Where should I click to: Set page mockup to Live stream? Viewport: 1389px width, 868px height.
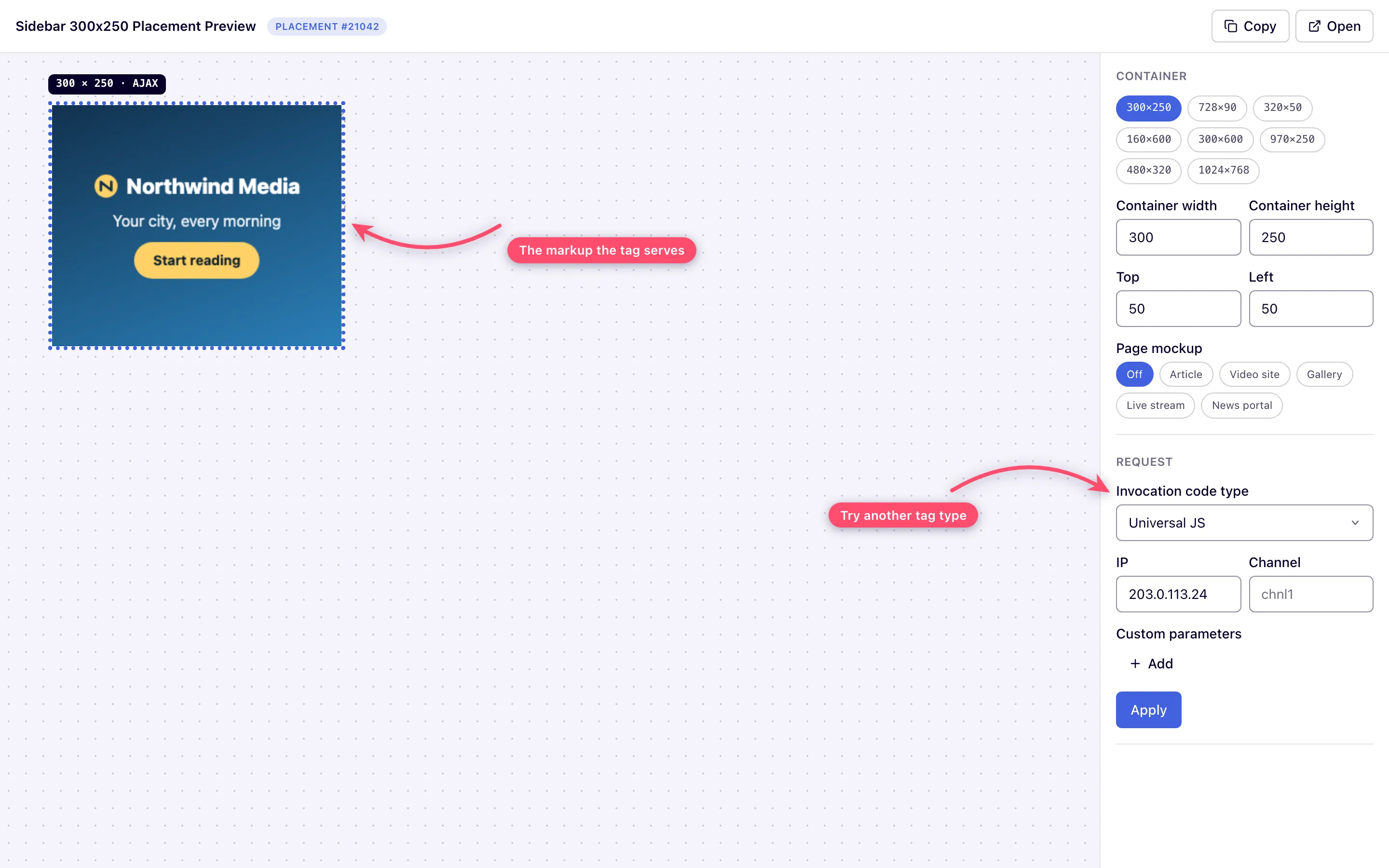pos(1156,405)
